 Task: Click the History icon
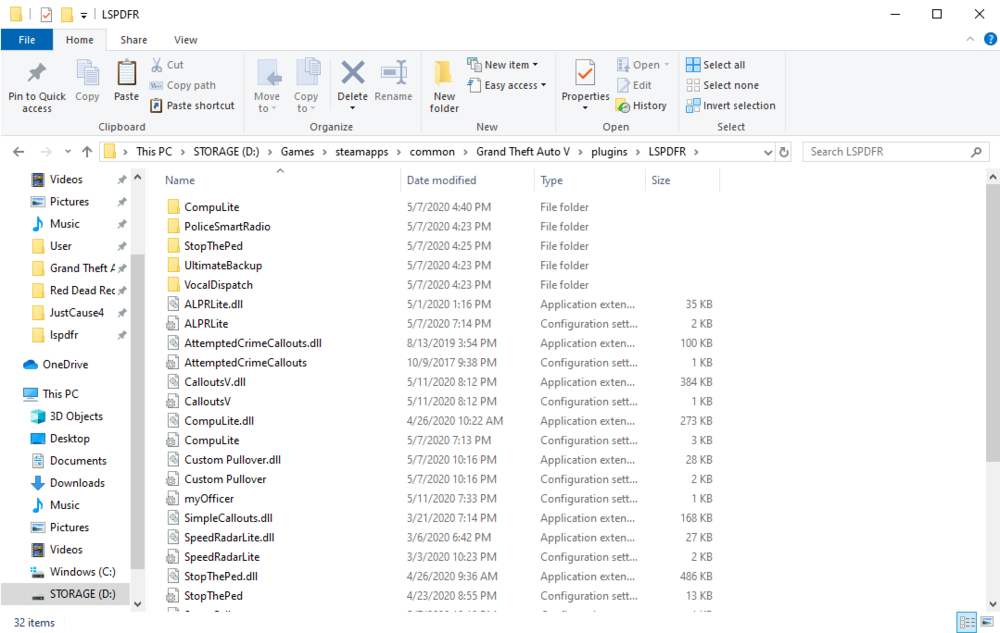[x=623, y=106]
